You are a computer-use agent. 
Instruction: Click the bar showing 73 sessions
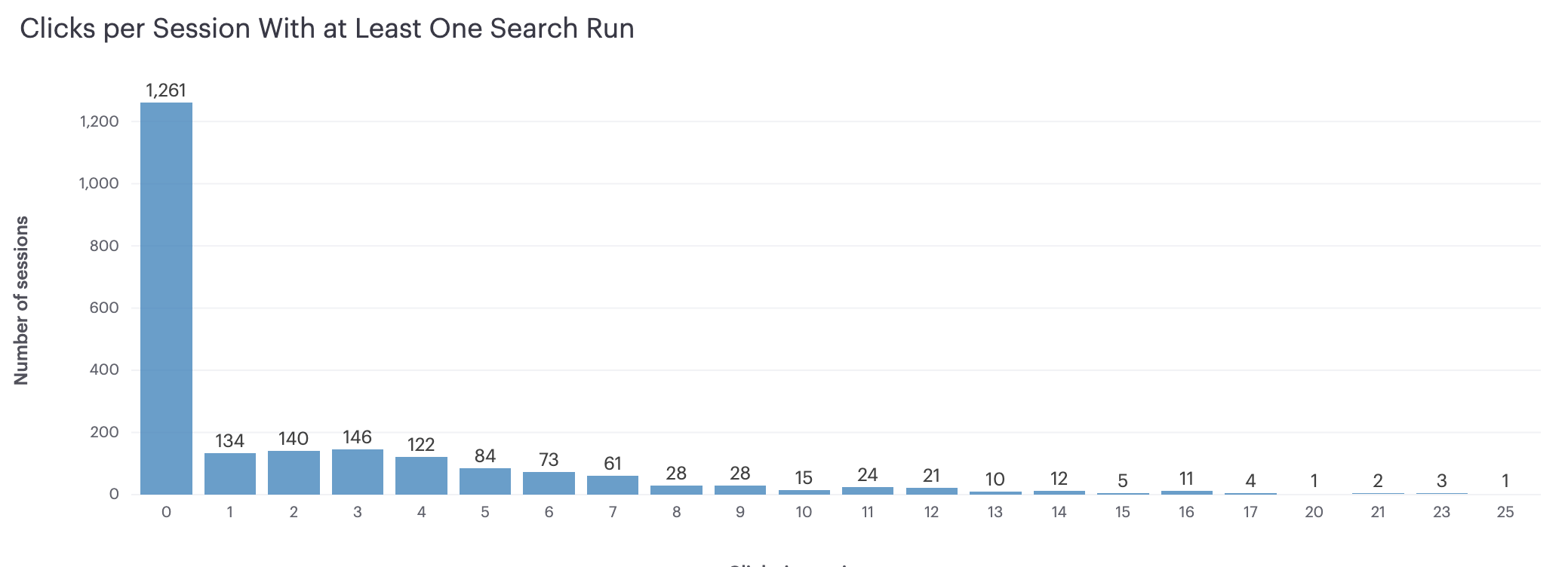point(549,483)
